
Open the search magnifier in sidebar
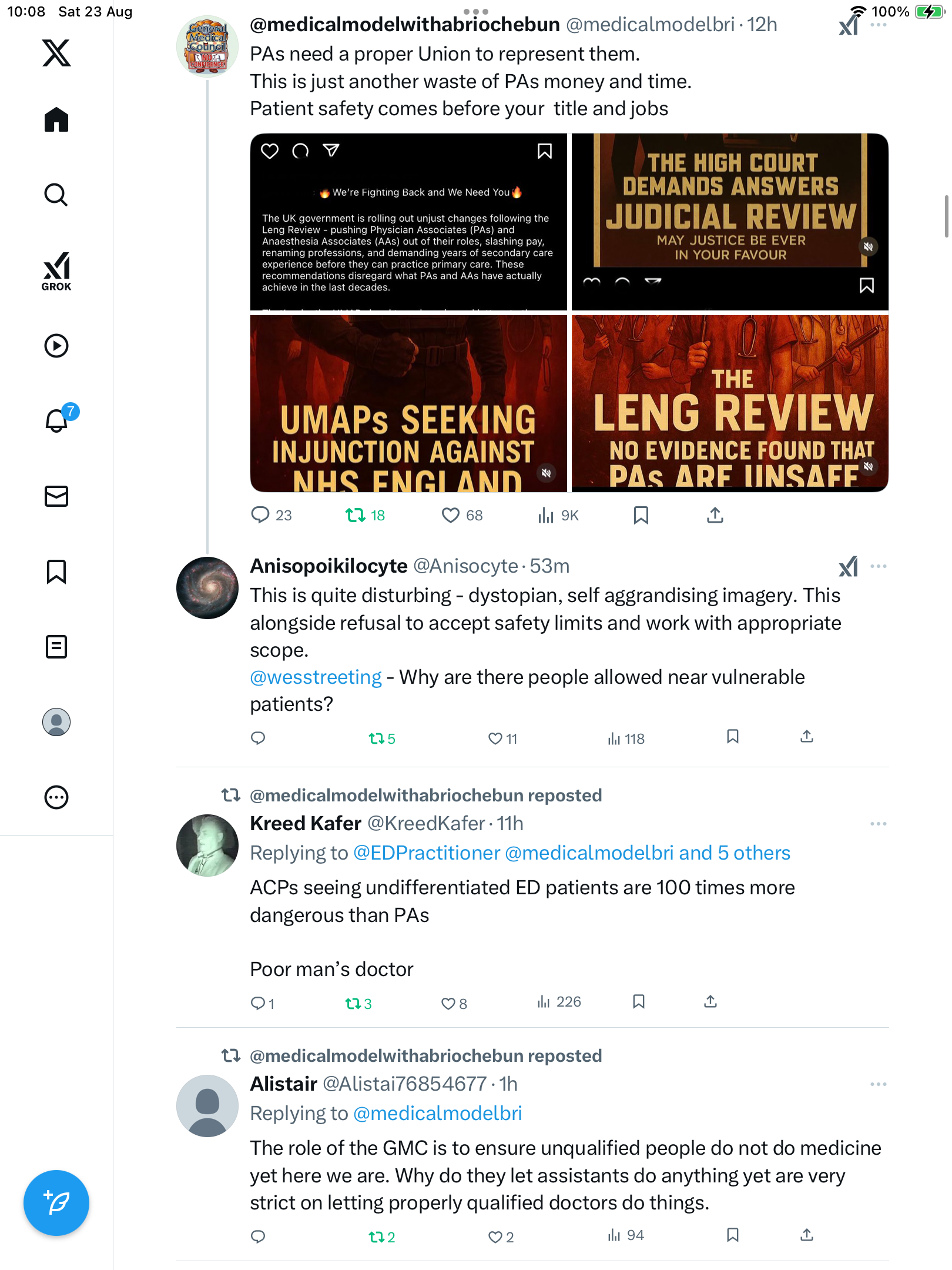coord(56,195)
